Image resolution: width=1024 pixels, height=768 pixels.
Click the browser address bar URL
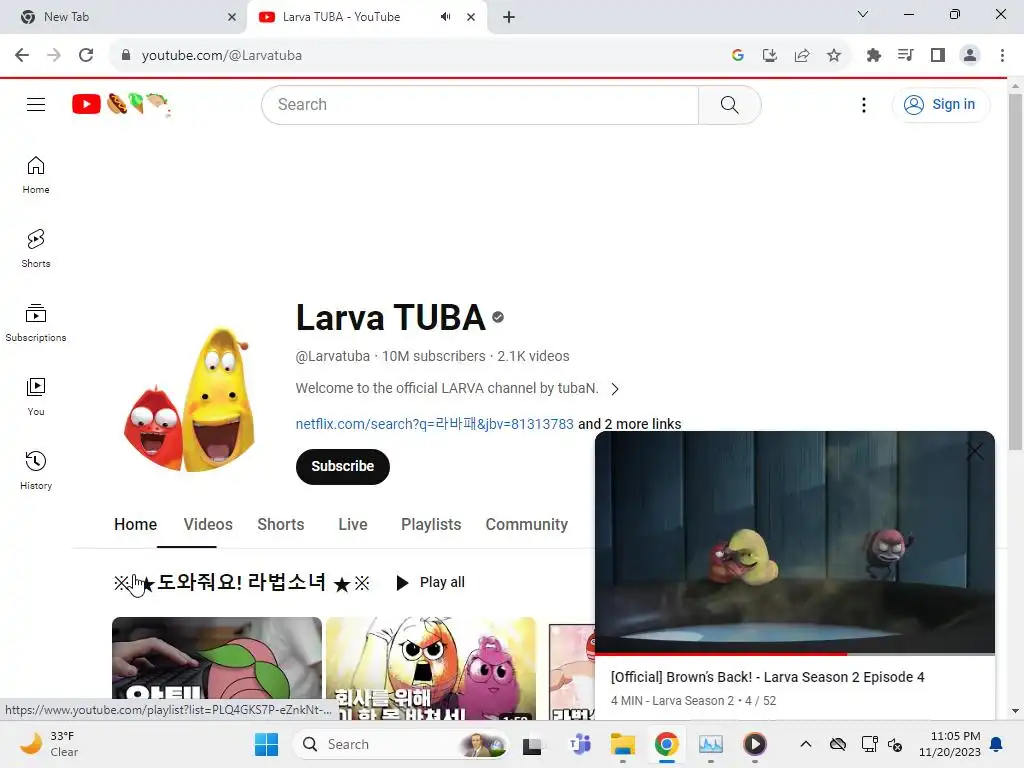[222, 56]
